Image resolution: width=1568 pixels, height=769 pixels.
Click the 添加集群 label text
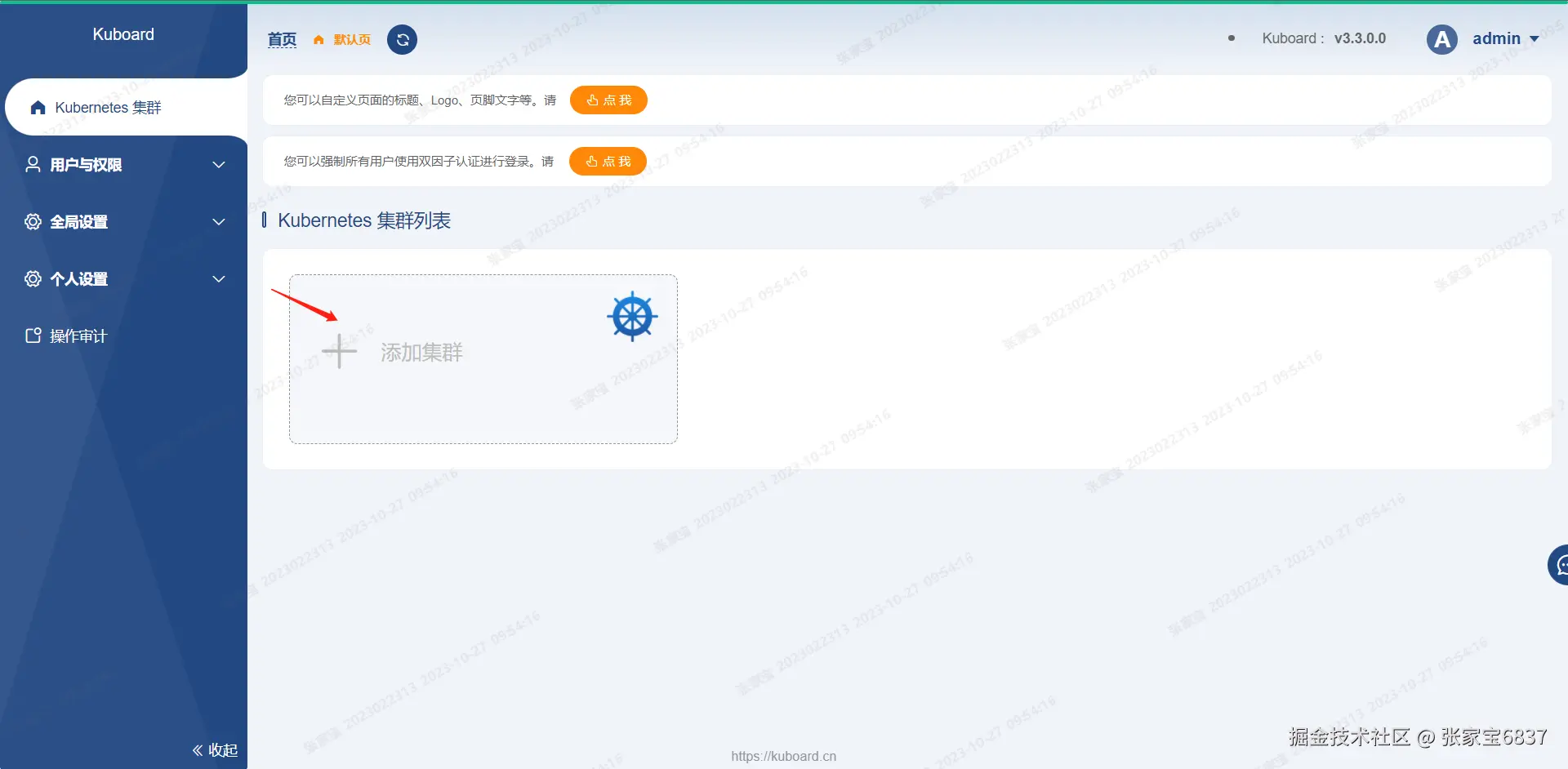click(x=421, y=353)
